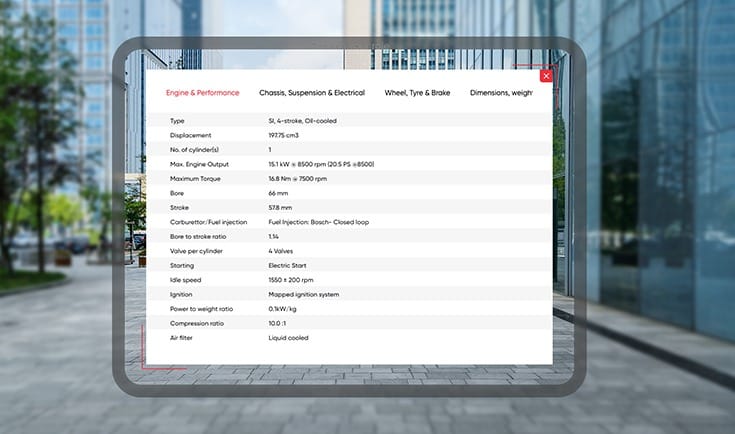The height and width of the screenshot is (434, 735).
Task: Click the Carburettor/Fuel injection label
Action: point(208,222)
